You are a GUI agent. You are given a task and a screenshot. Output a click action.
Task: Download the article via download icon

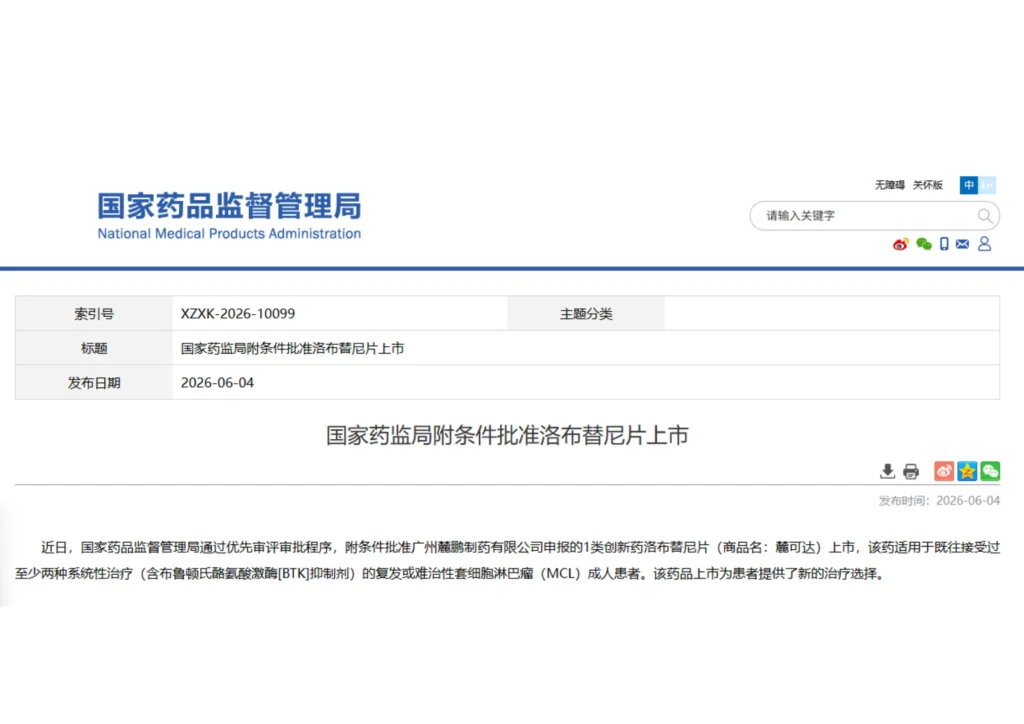tap(887, 471)
